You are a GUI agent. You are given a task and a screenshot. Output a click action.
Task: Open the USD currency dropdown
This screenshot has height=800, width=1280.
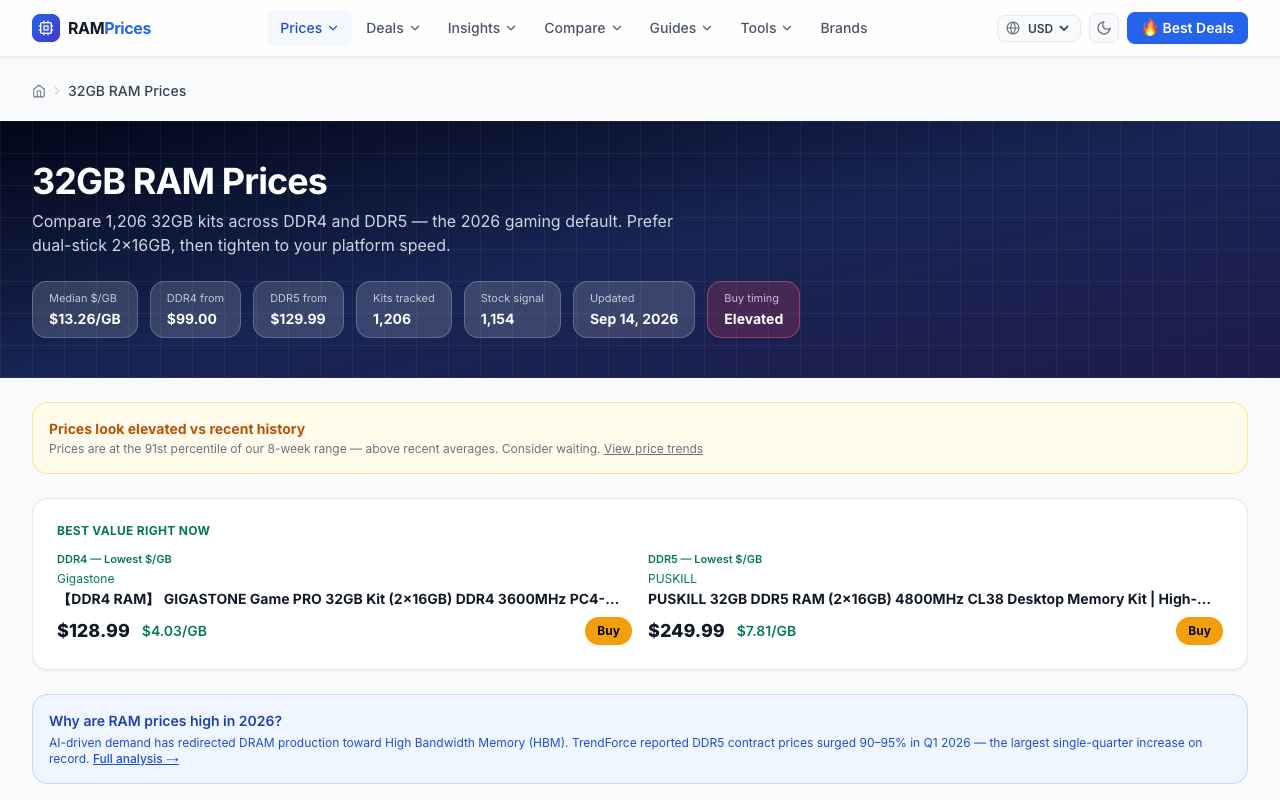(1039, 28)
